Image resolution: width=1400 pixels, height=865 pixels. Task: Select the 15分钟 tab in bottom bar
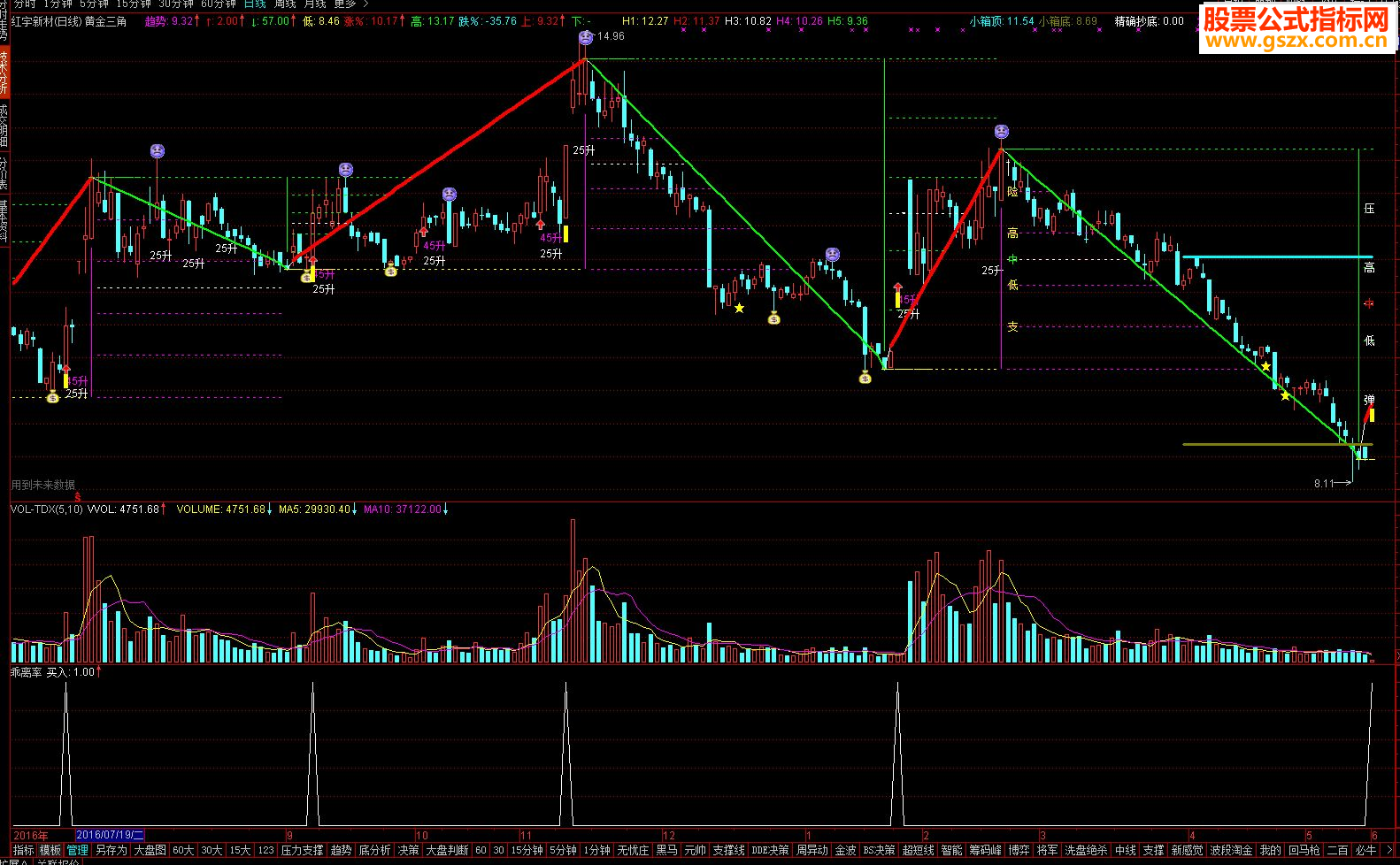(527, 850)
